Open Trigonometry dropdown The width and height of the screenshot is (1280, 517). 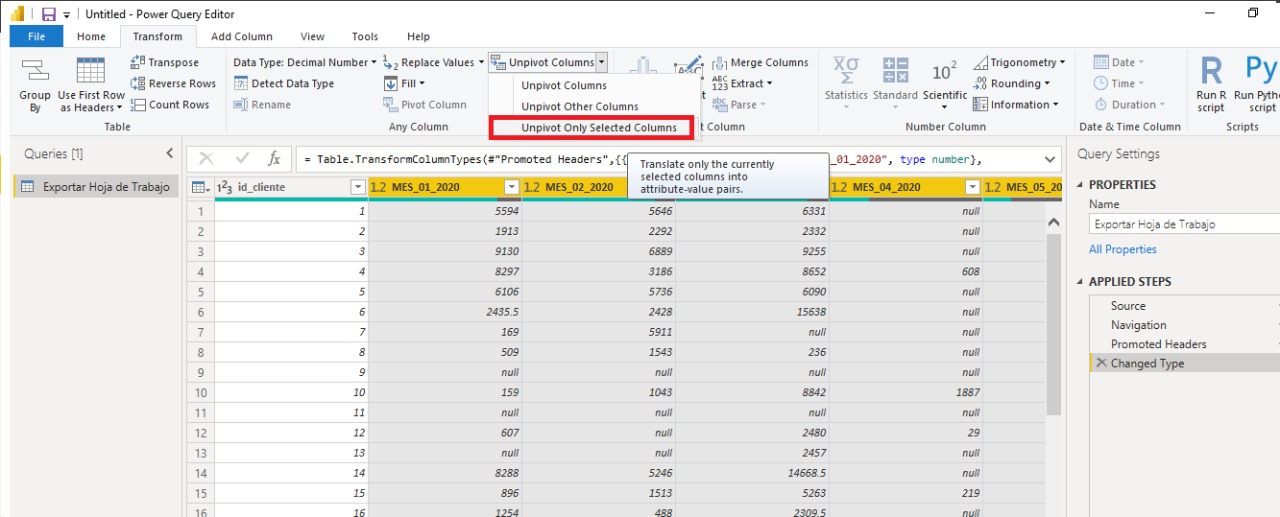tap(1019, 62)
